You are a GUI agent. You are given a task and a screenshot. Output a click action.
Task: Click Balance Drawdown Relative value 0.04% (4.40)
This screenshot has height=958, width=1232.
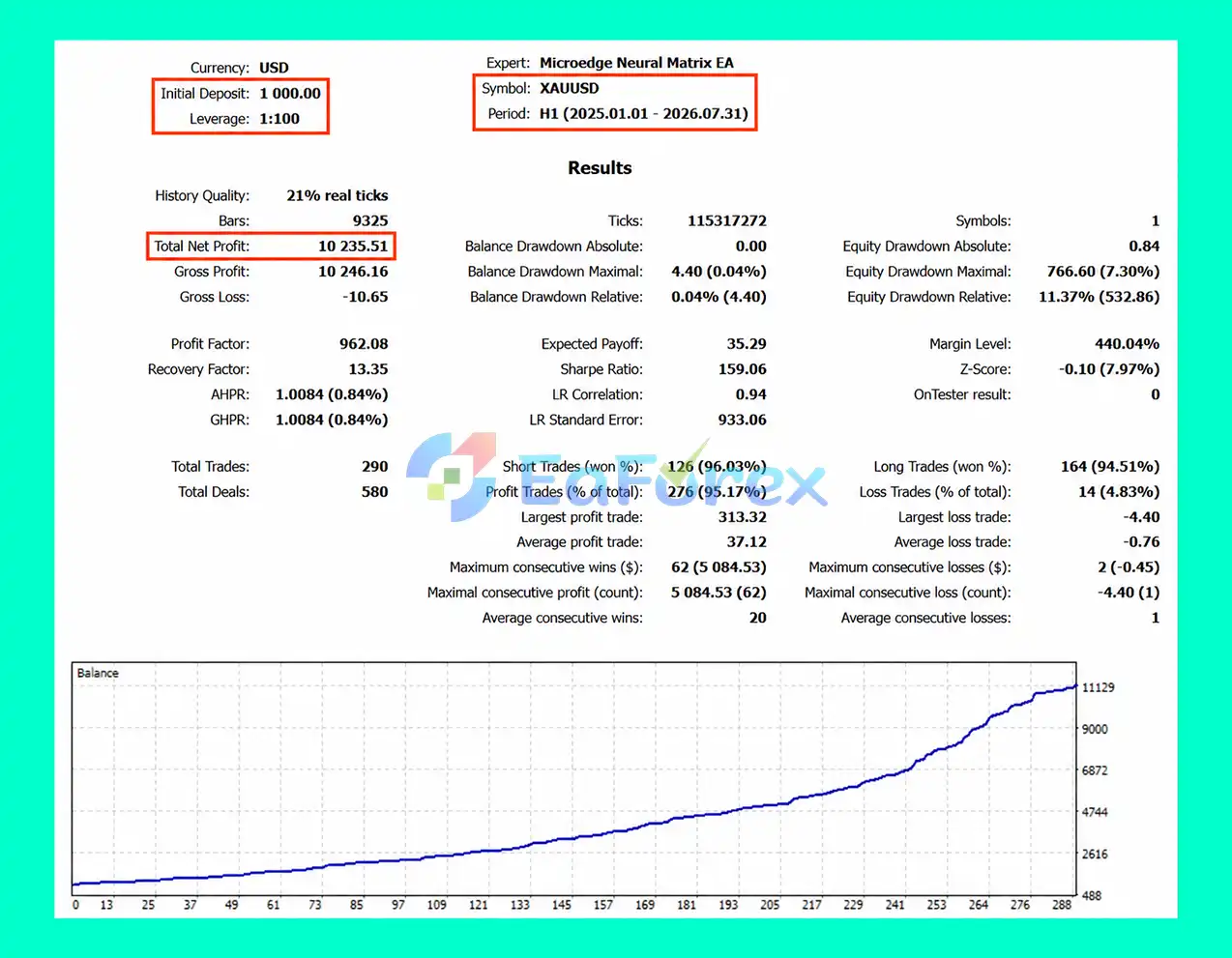719,297
